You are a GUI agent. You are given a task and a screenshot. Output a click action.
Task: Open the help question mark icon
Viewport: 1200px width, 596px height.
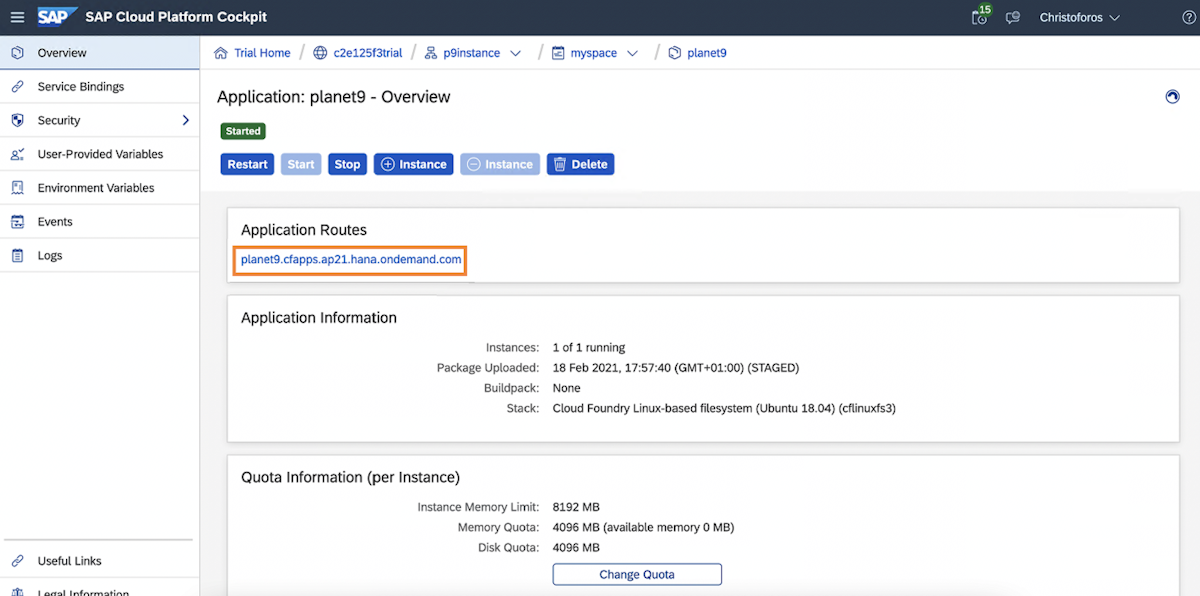[1188, 17]
